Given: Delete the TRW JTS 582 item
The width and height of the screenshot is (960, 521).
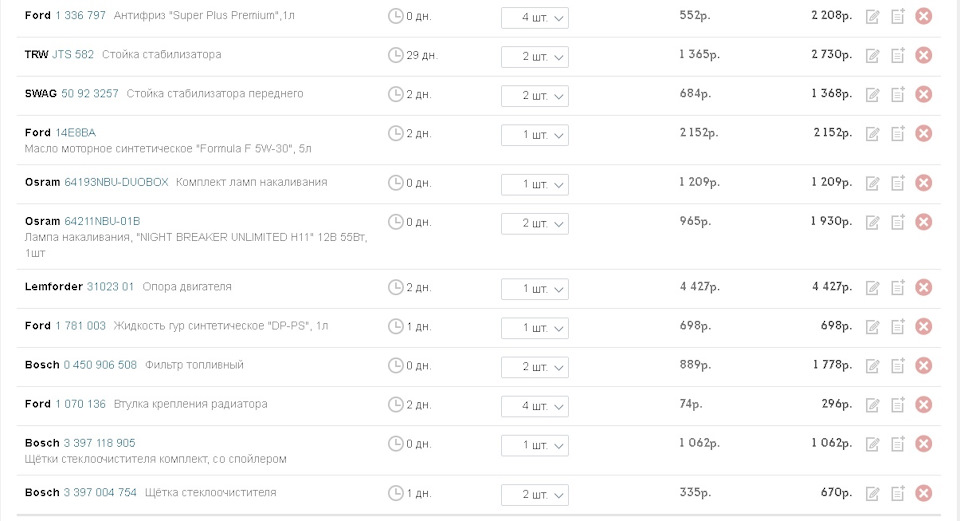Looking at the screenshot, I should tap(924, 55).
